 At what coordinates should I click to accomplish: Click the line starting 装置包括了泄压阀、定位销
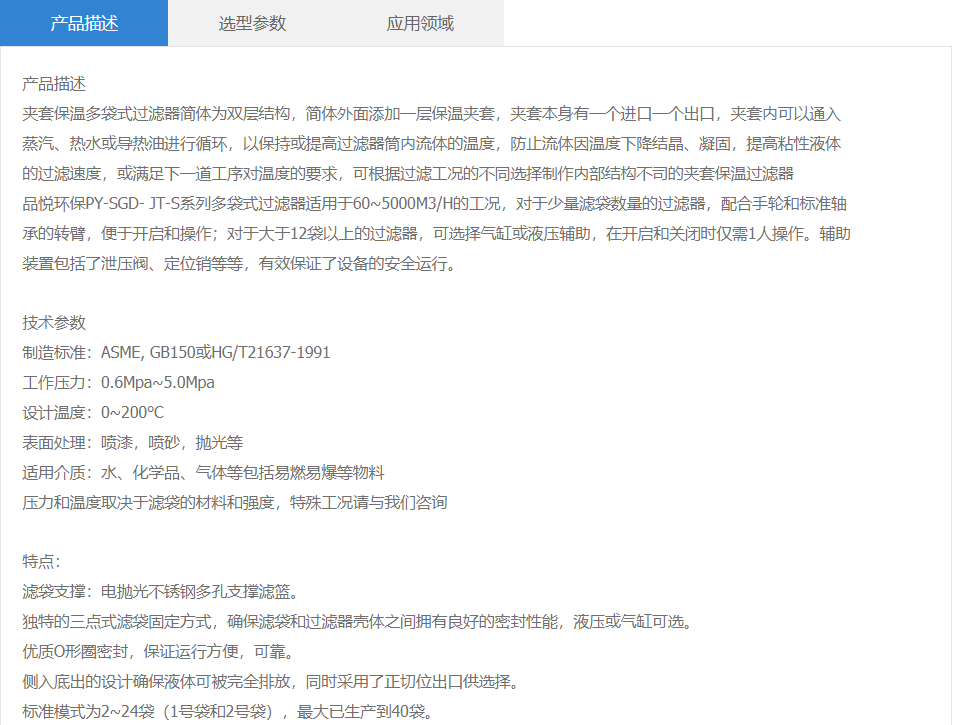[x=239, y=263]
